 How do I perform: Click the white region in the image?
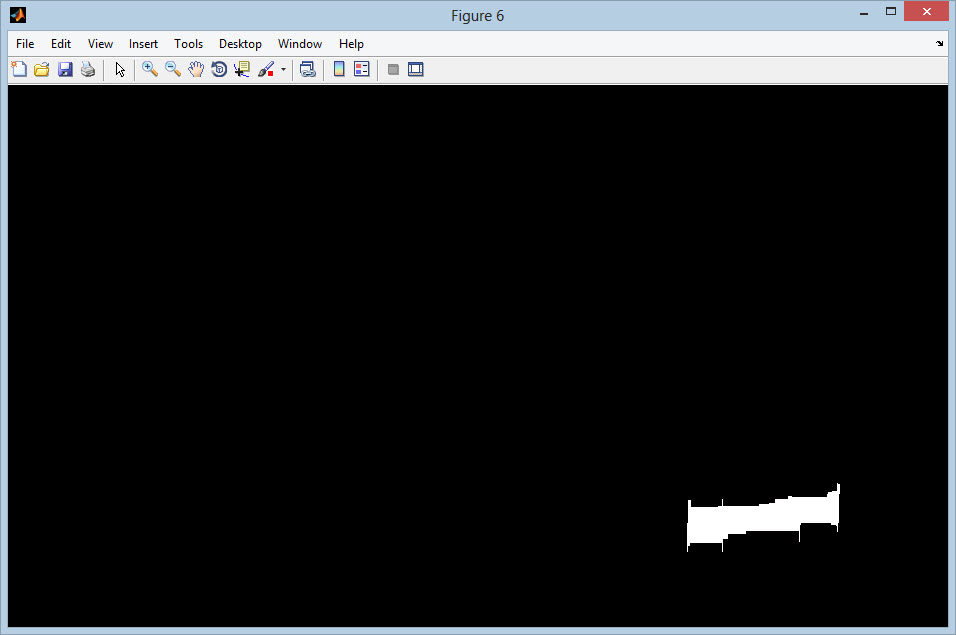pos(762,519)
